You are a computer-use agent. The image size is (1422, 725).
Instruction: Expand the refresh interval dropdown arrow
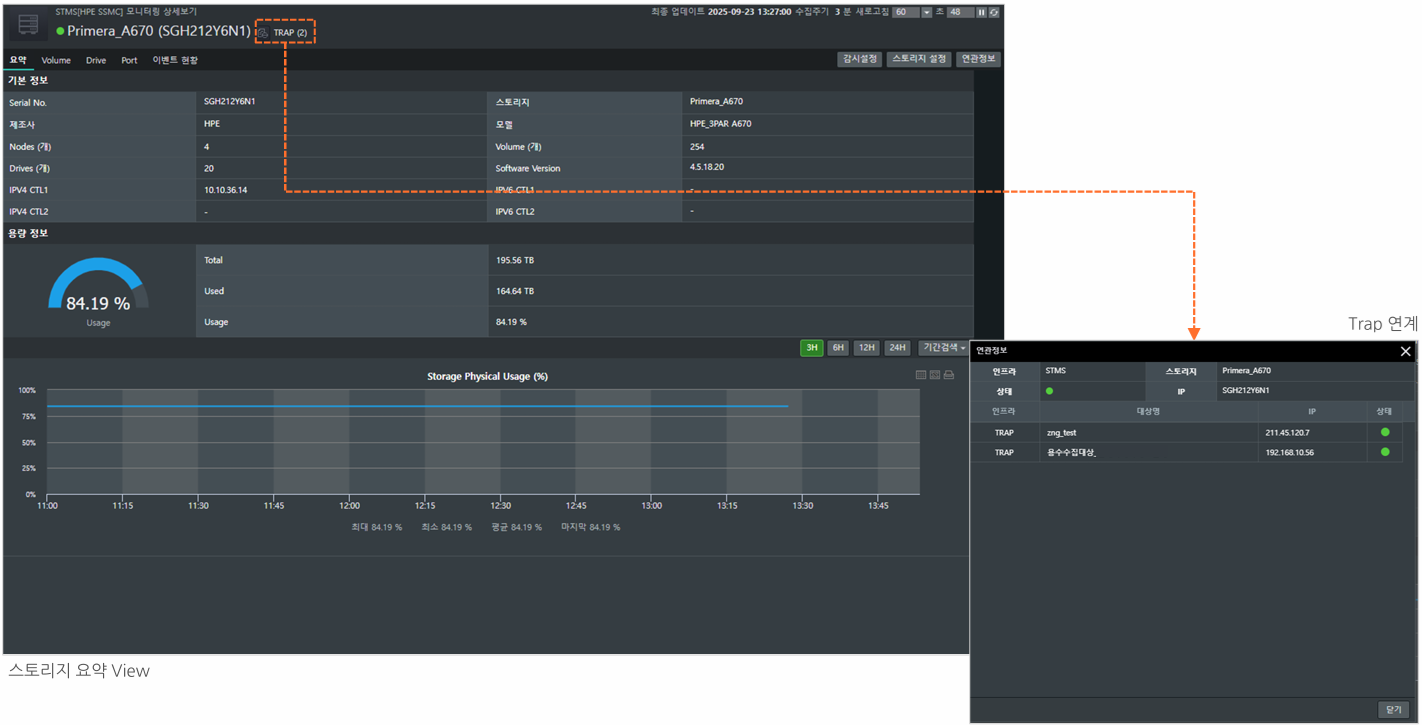click(x=926, y=13)
